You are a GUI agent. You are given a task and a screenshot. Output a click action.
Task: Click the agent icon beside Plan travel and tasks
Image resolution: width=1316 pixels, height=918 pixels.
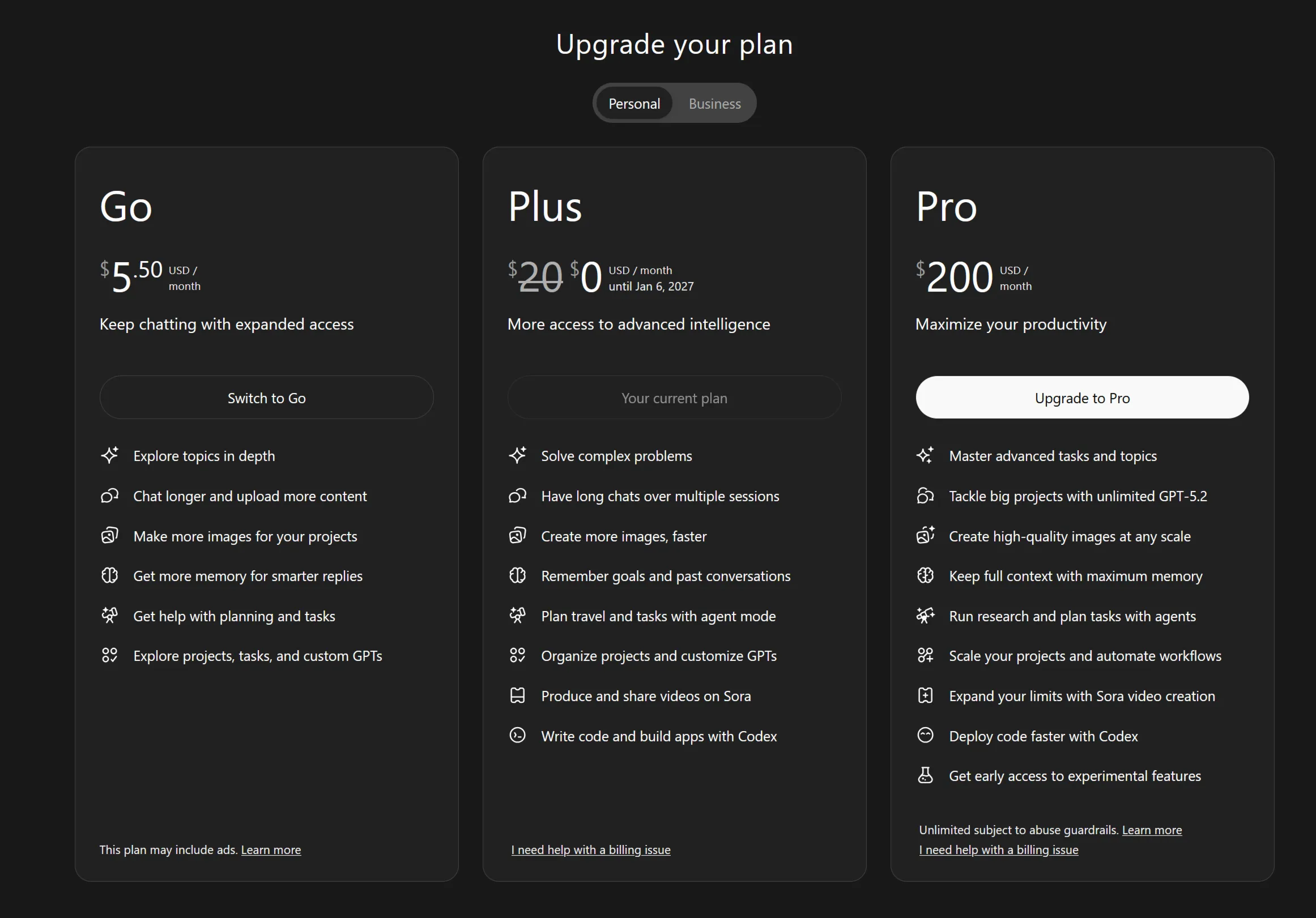(517, 616)
